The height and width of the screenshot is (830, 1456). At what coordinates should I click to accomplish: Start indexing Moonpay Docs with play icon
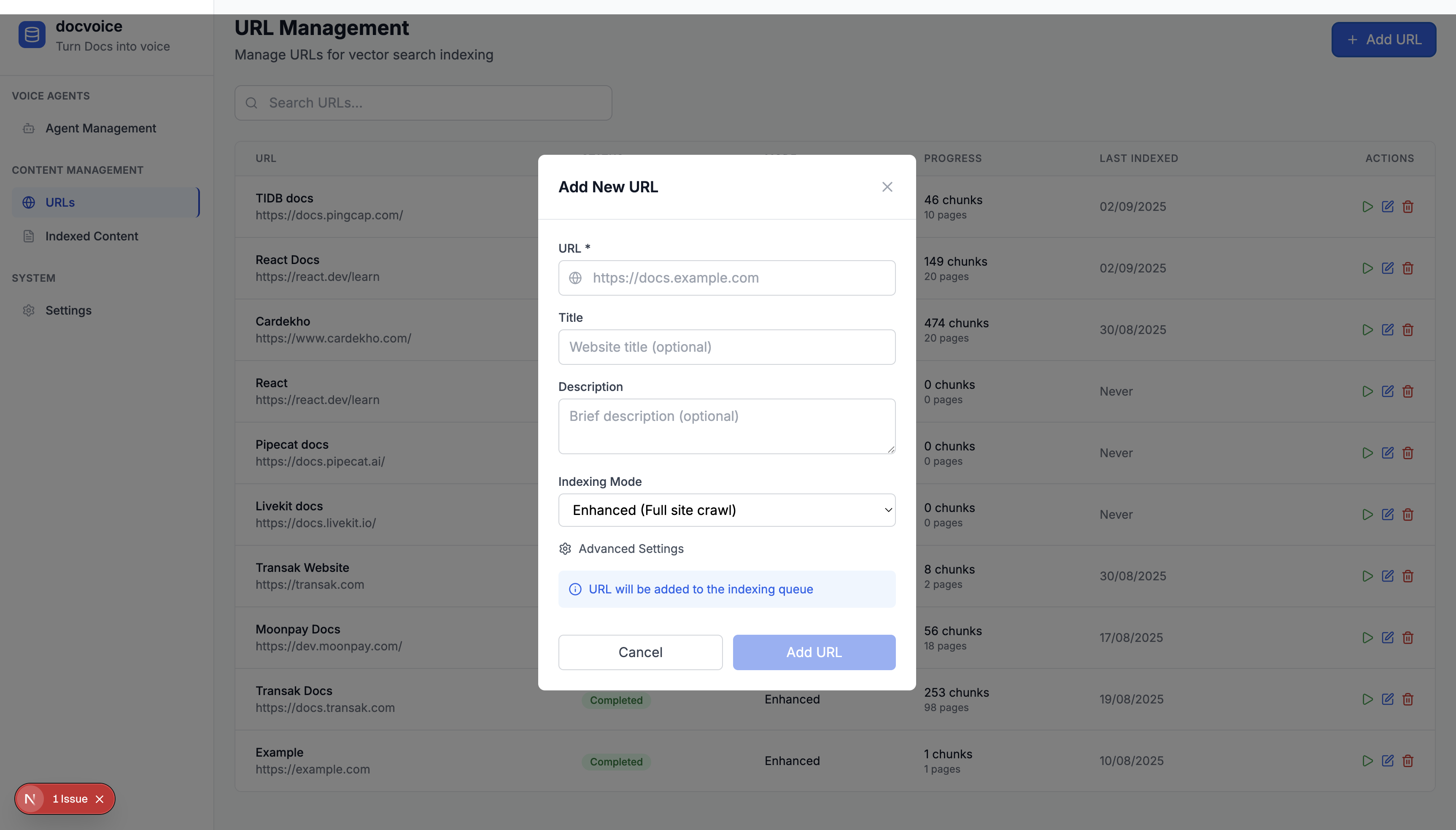(x=1367, y=637)
